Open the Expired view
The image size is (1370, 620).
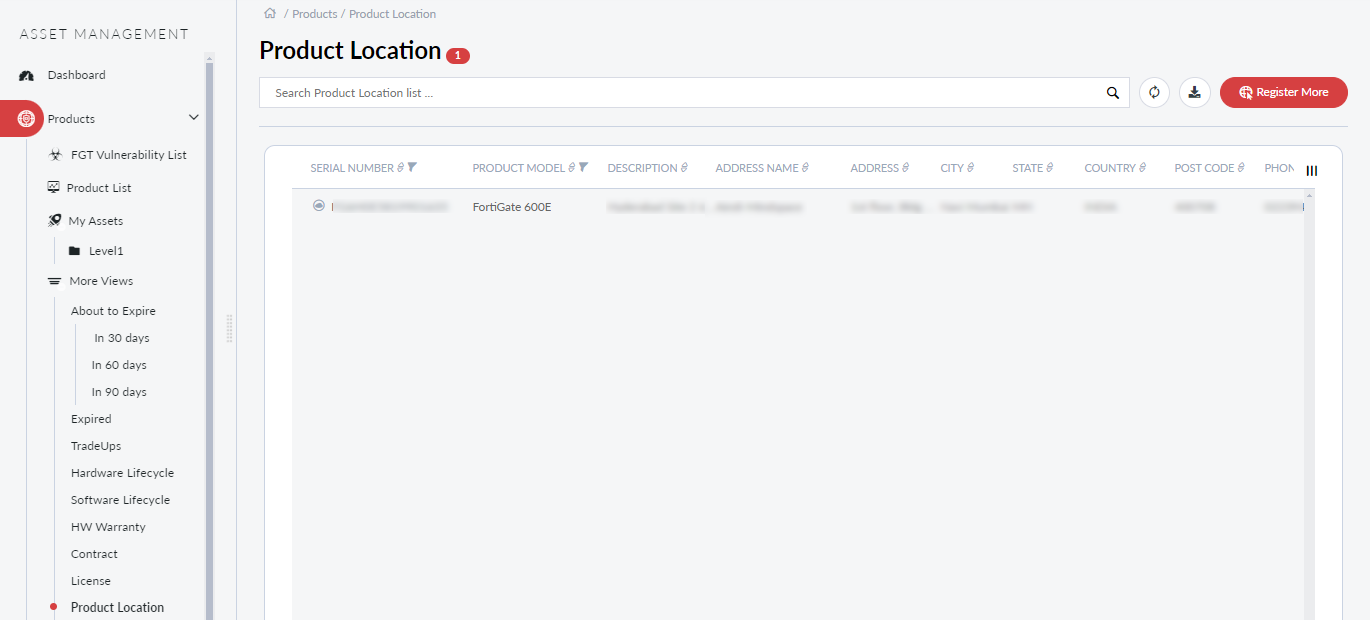click(x=91, y=419)
